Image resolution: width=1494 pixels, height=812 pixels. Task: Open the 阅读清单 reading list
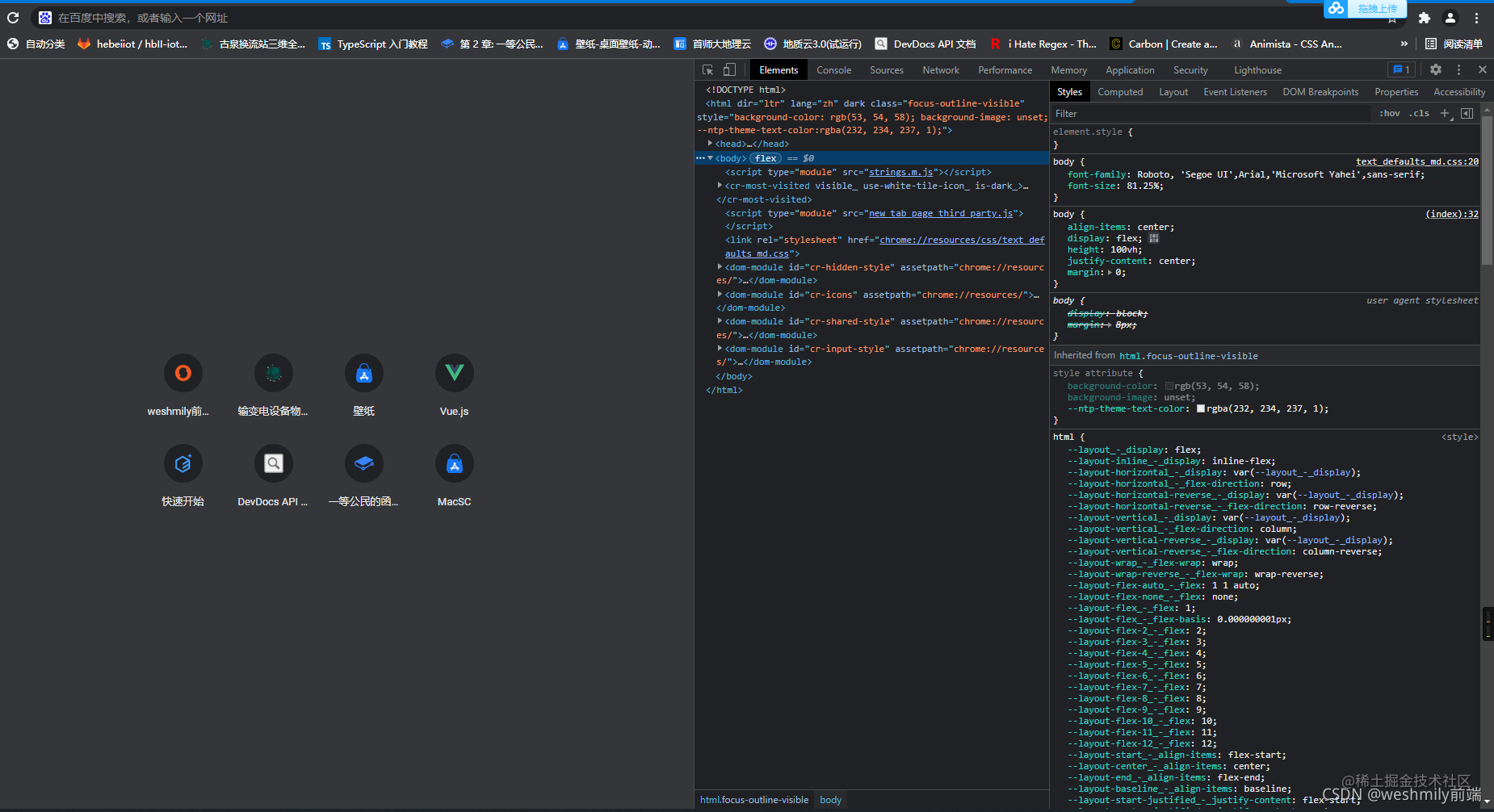(x=1454, y=44)
